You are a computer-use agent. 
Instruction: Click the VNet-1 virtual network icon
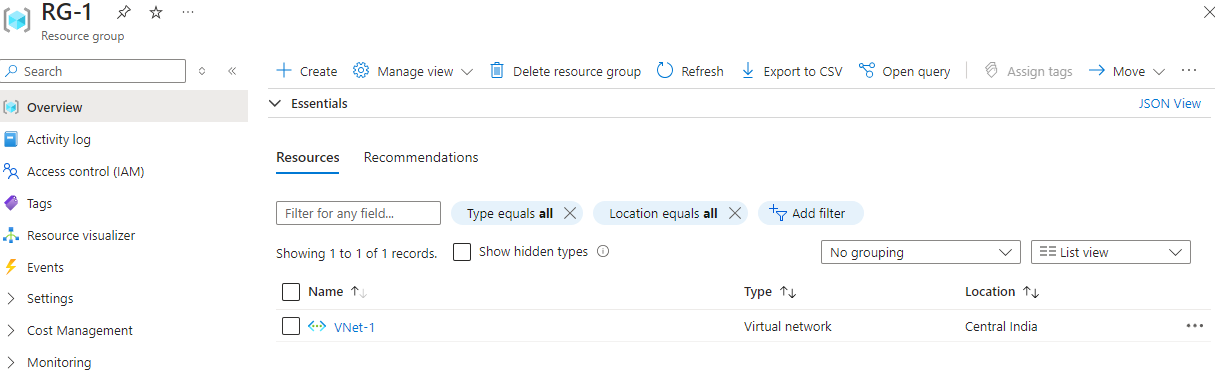[x=317, y=326]
